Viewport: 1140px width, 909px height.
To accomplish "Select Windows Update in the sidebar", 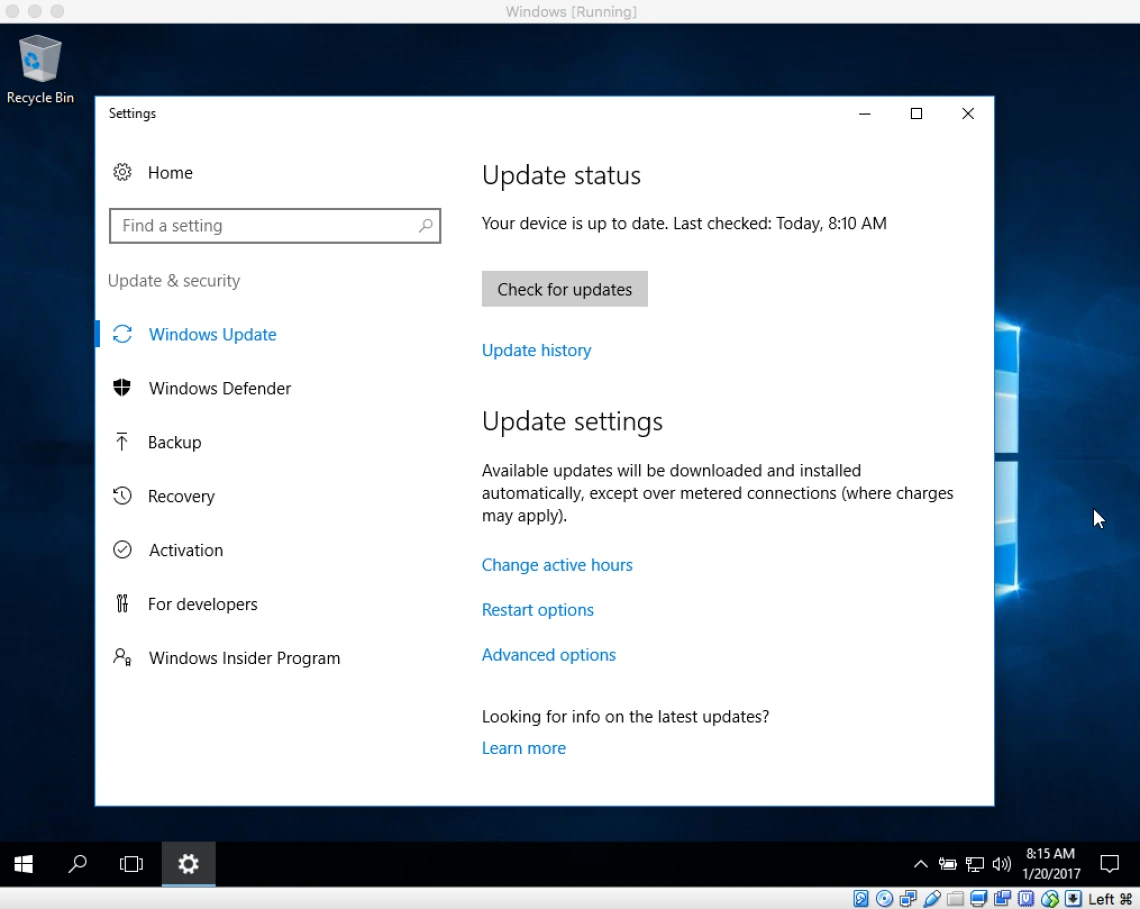I will tap(195, 335).
